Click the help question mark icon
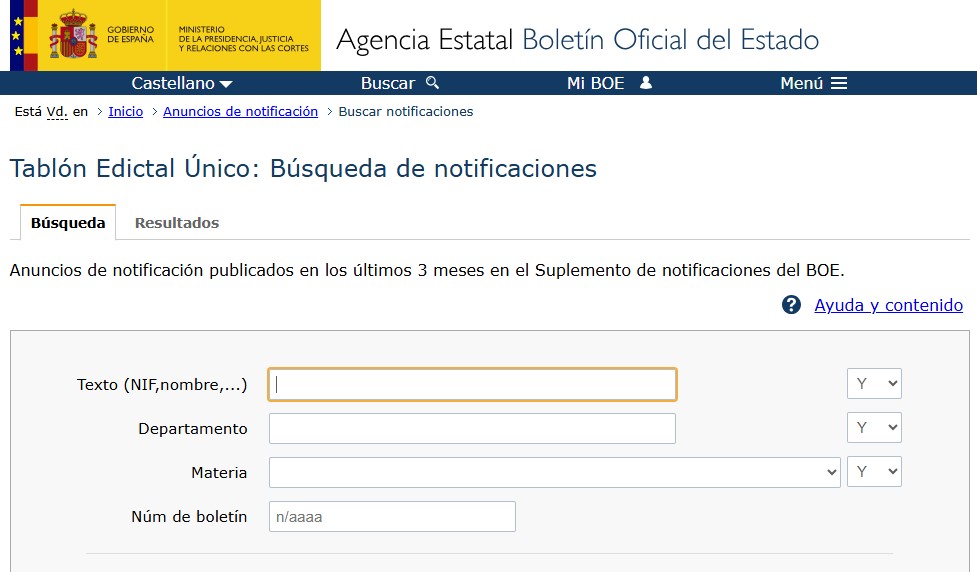The height and width of the screenshot is (572, 977). pyautogui.click(x=791, y=305)
